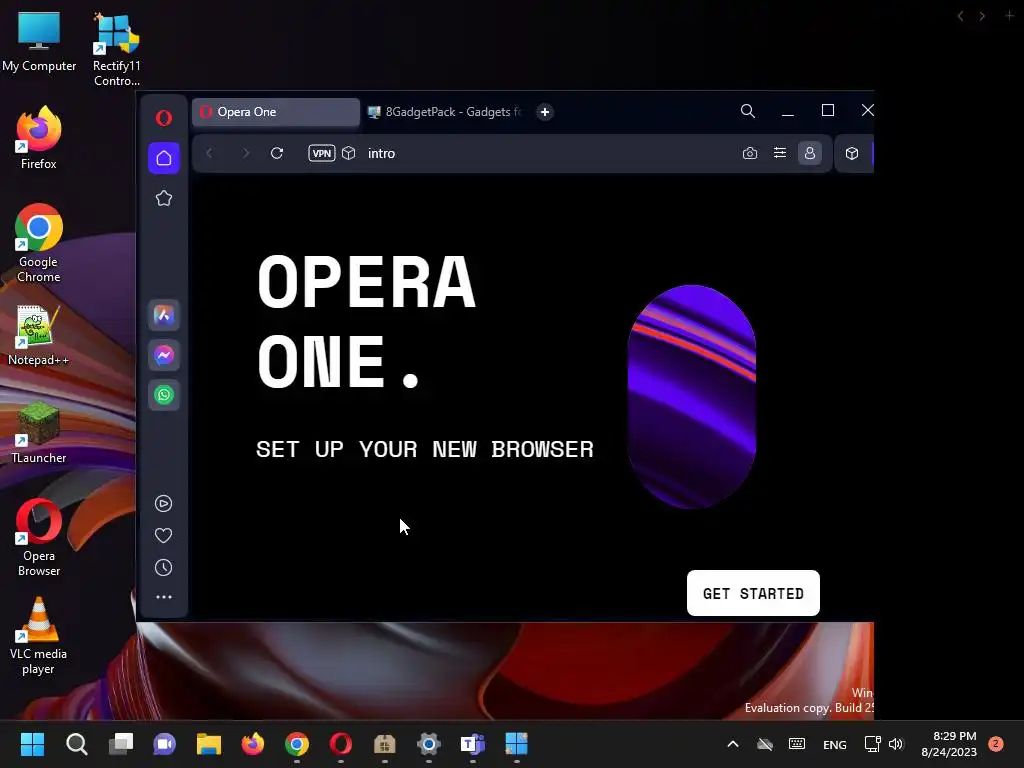Open Opera from the taskbar

click(341, 743)
